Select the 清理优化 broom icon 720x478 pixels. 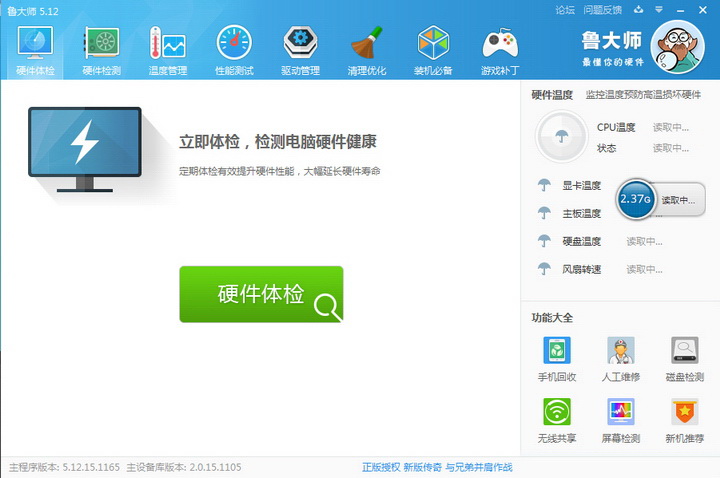click(x=366, y=50)
